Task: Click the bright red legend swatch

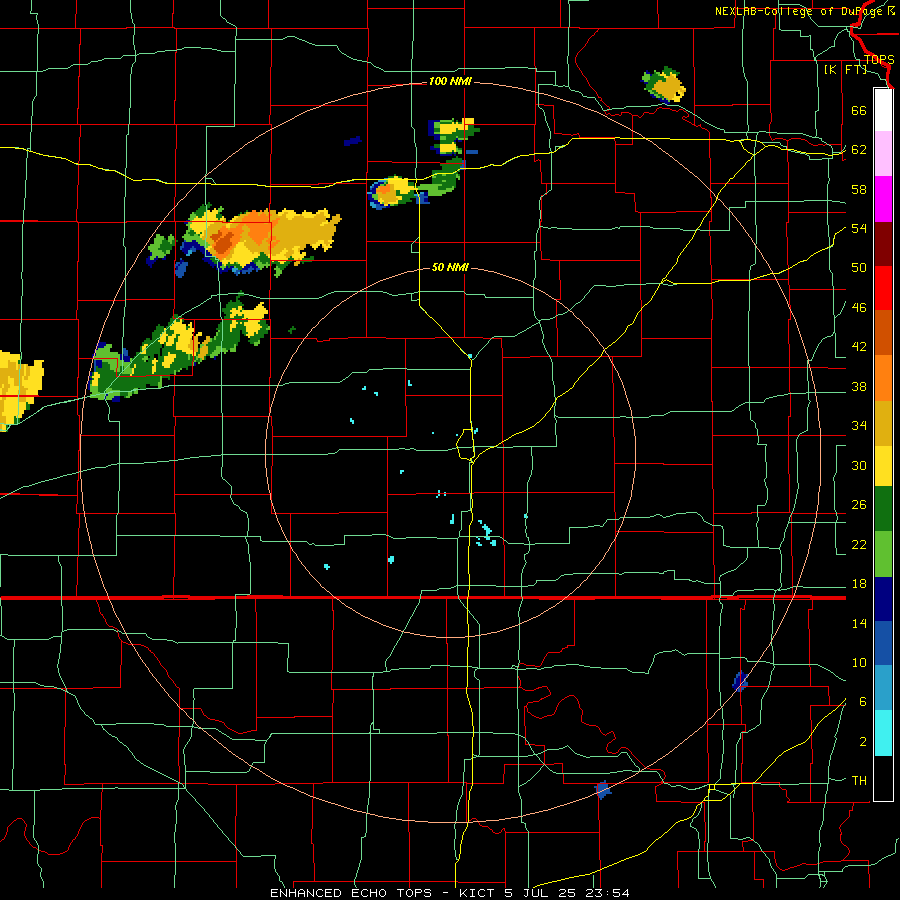Action: pos(883,288)
